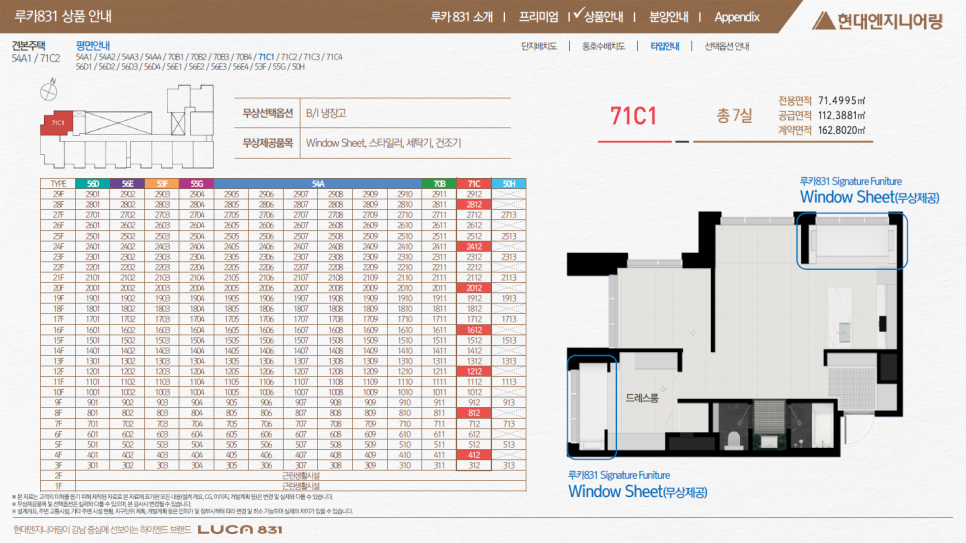Click the 평면안내 heading
The height and width of the screenshot is (543, 966).
pyautogui.click(x=92, y=46)
